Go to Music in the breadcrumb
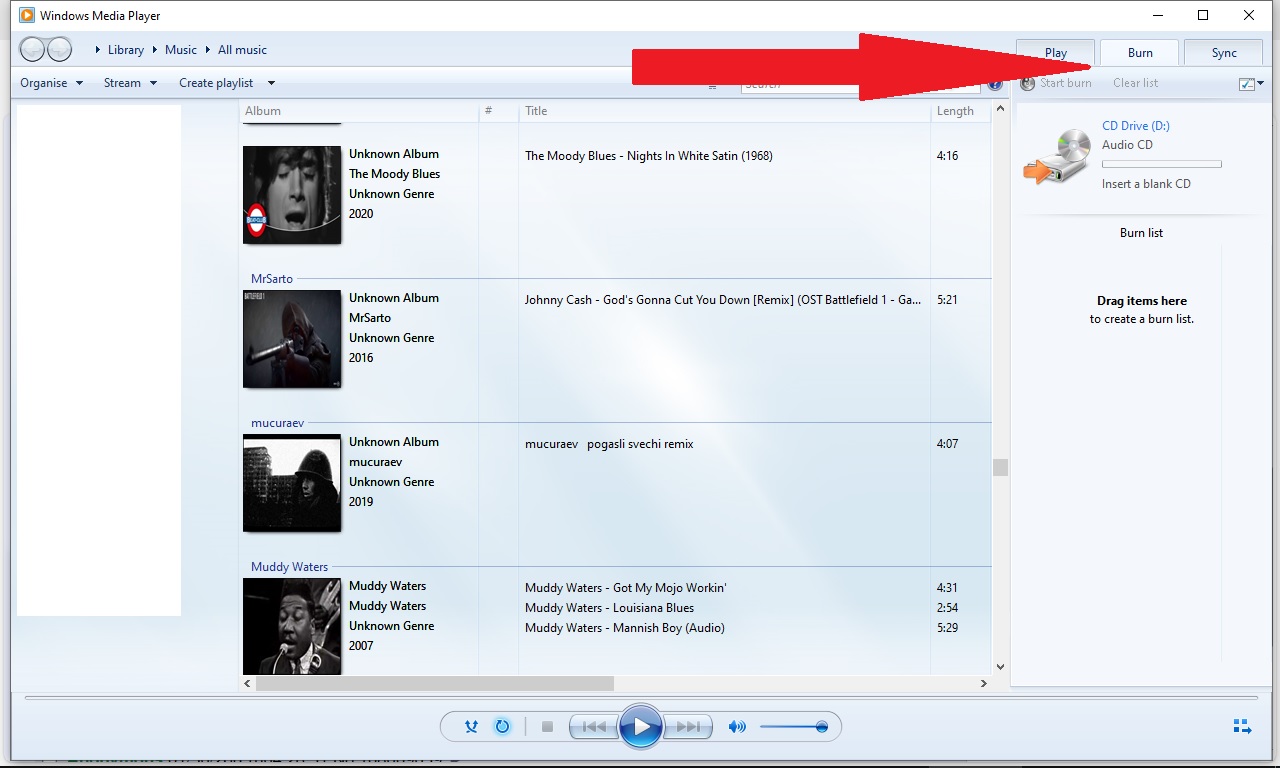 coord(181,50)
